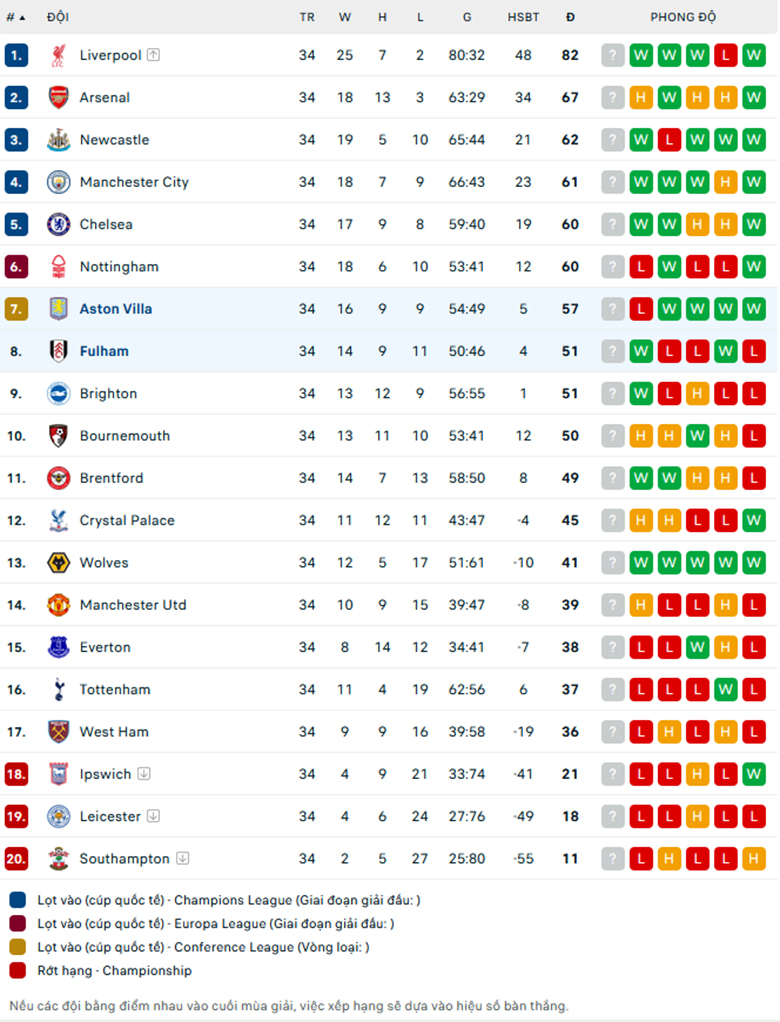The image size is (780, 1022).
Task: Click the Liverpool club crest icon
Action: [x=59, y=55]
